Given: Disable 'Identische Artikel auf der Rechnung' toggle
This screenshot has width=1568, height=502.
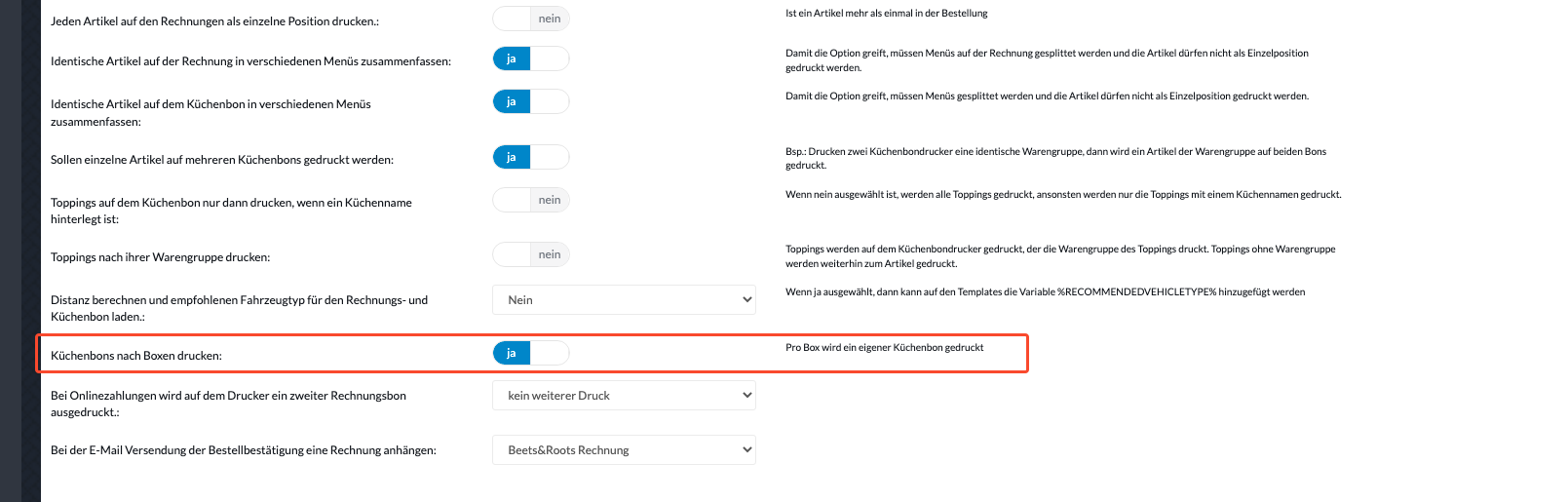Looking at the screenshot, I should (x=531, y=59).
